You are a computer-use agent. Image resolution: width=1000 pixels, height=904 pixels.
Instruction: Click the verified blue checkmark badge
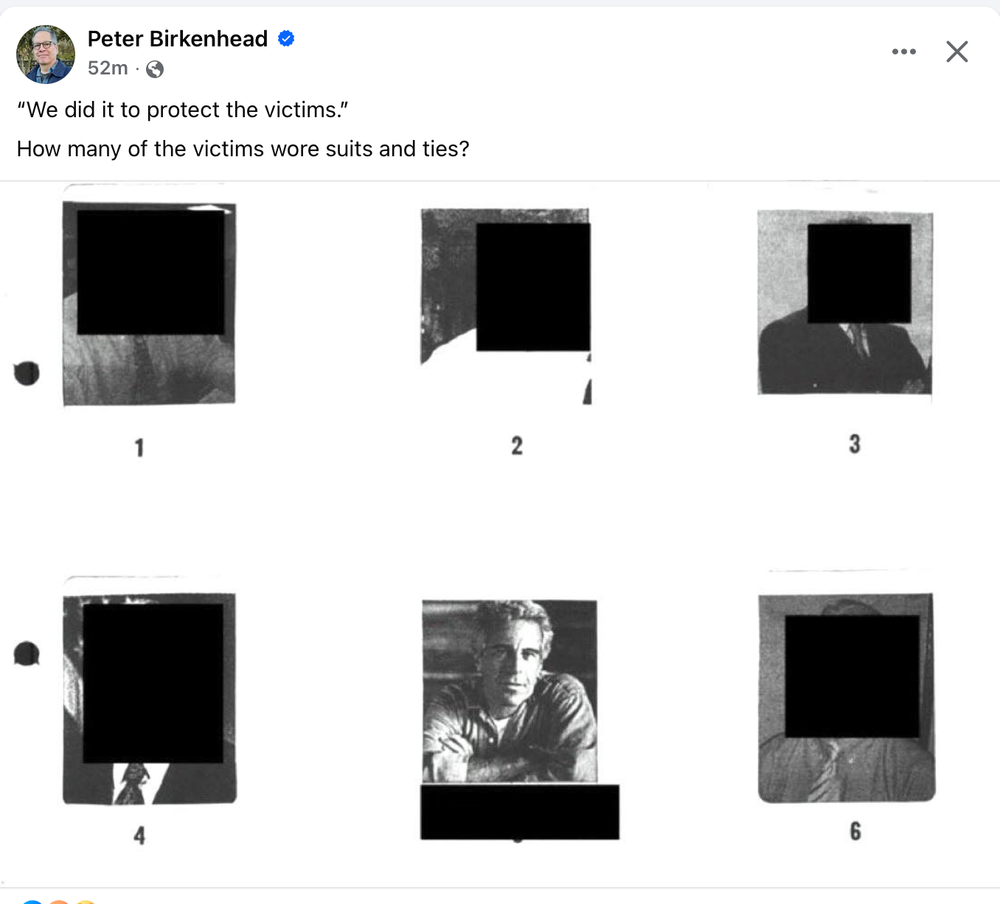284,38
